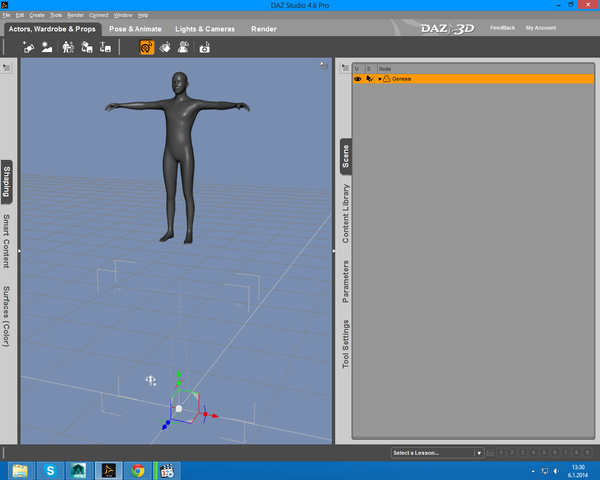The image size is (600, 480).
Task: Click the figure icon in the toolbar
Action: click(69, 47)
